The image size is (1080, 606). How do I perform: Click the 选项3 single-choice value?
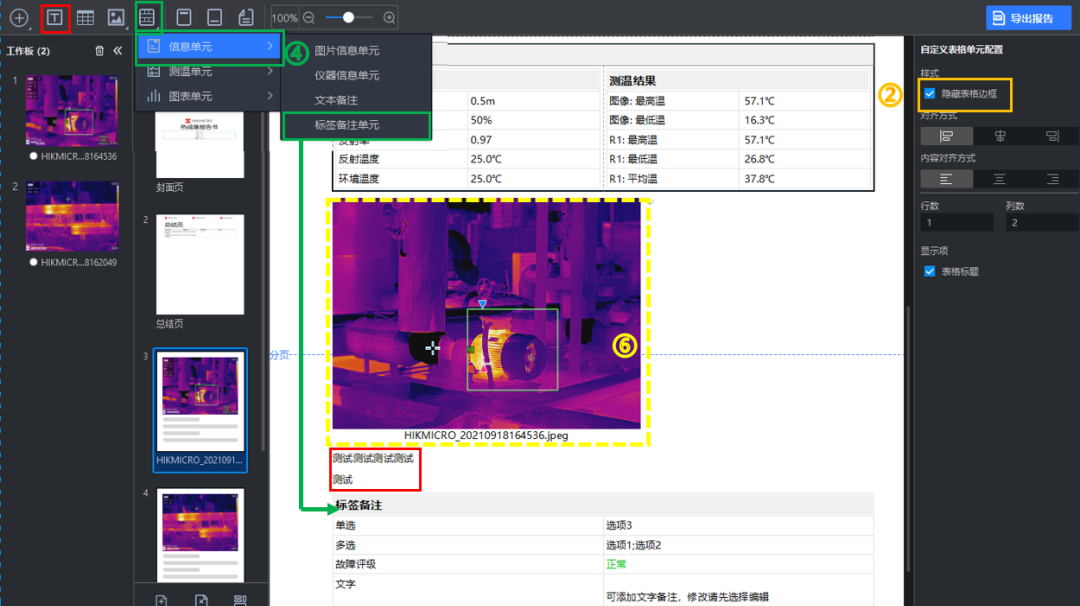coord(619,525)
